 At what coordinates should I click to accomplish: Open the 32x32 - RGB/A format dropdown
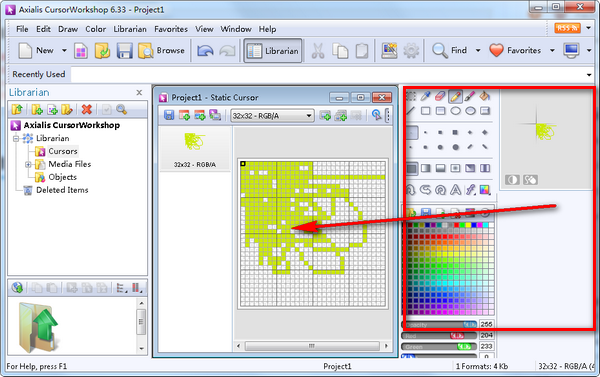click(272, 116)
